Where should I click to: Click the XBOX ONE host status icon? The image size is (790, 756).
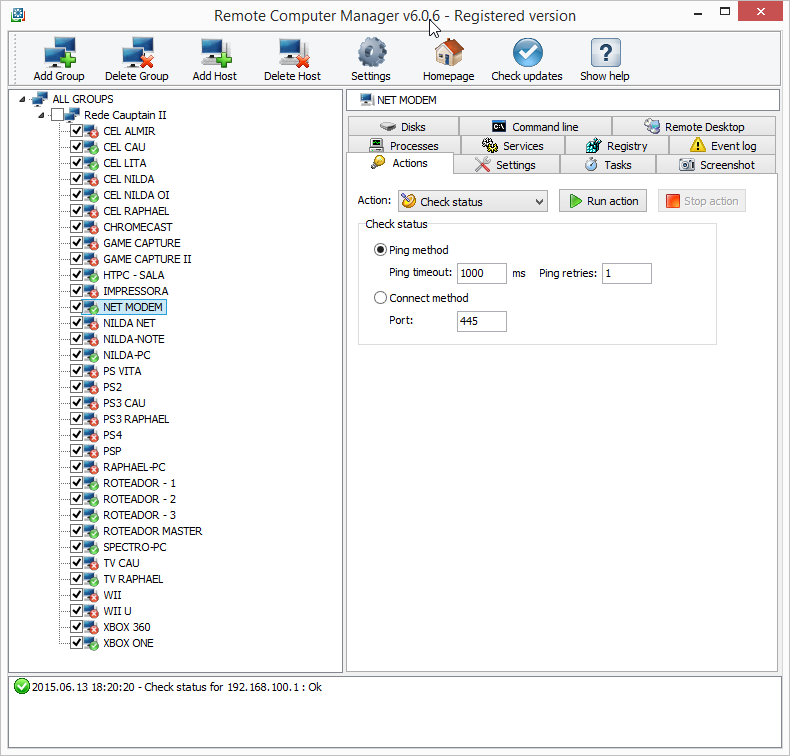[91, 644]
